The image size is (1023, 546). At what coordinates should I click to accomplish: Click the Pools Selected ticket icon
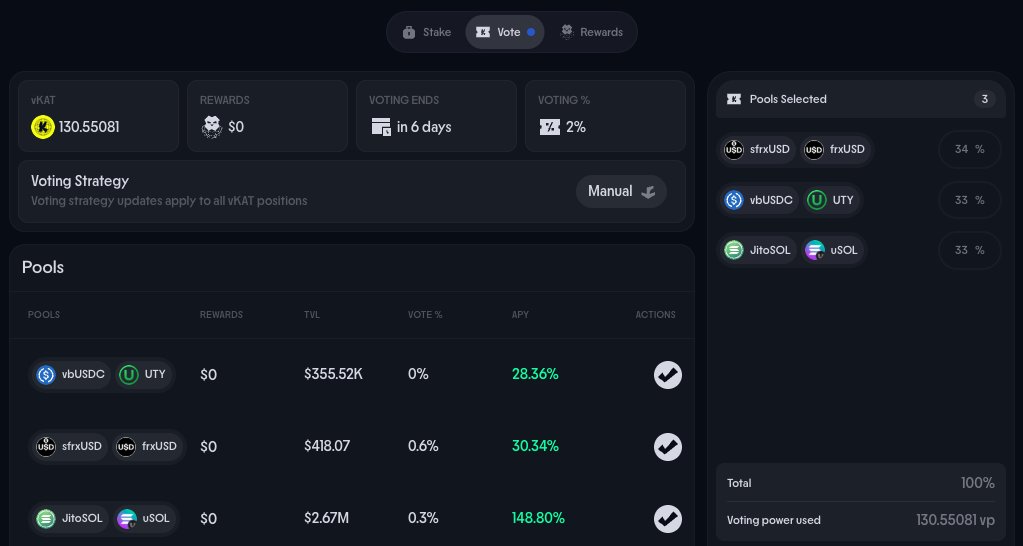point(734,99)
